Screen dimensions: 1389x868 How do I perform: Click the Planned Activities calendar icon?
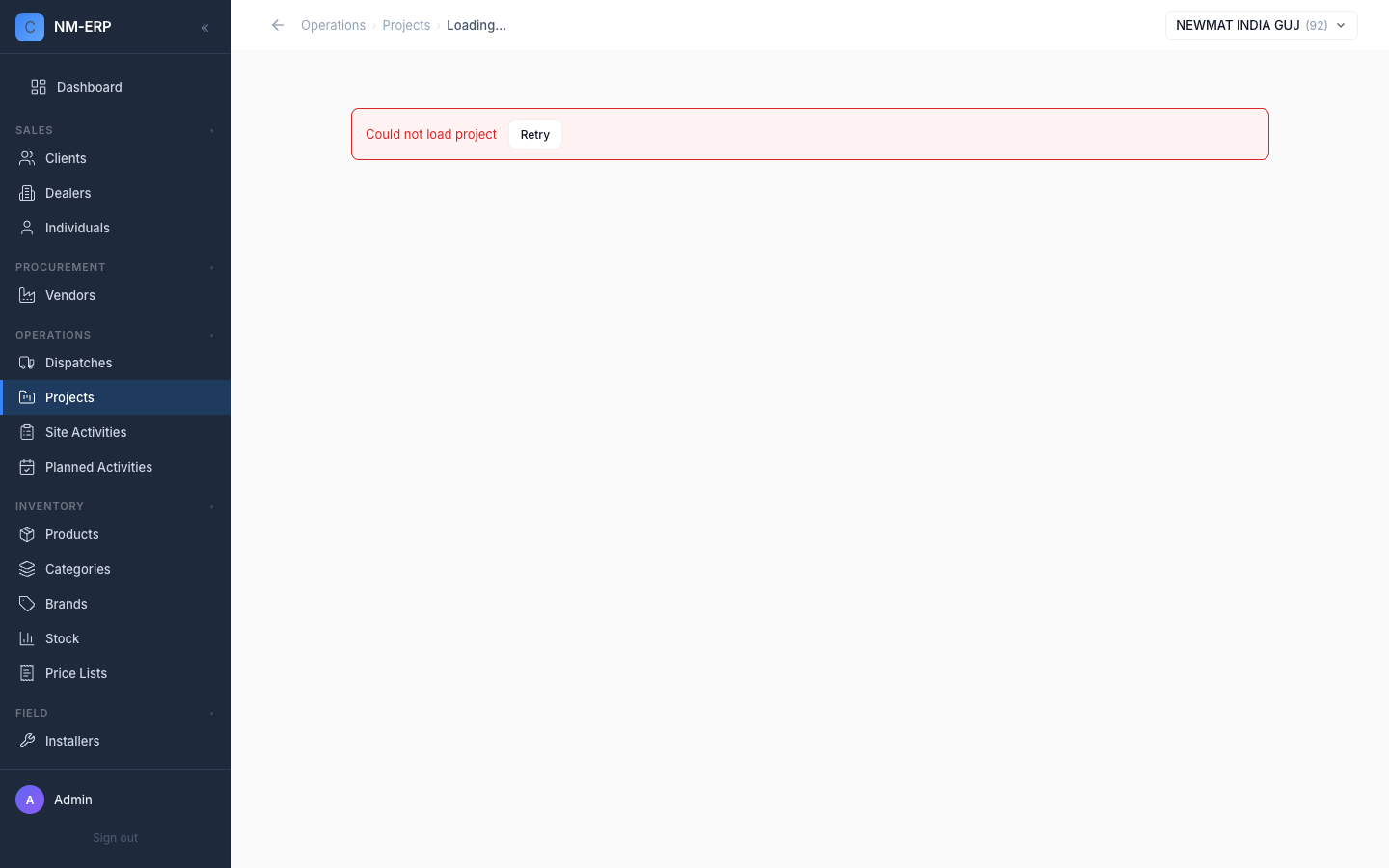coord(27,467)
